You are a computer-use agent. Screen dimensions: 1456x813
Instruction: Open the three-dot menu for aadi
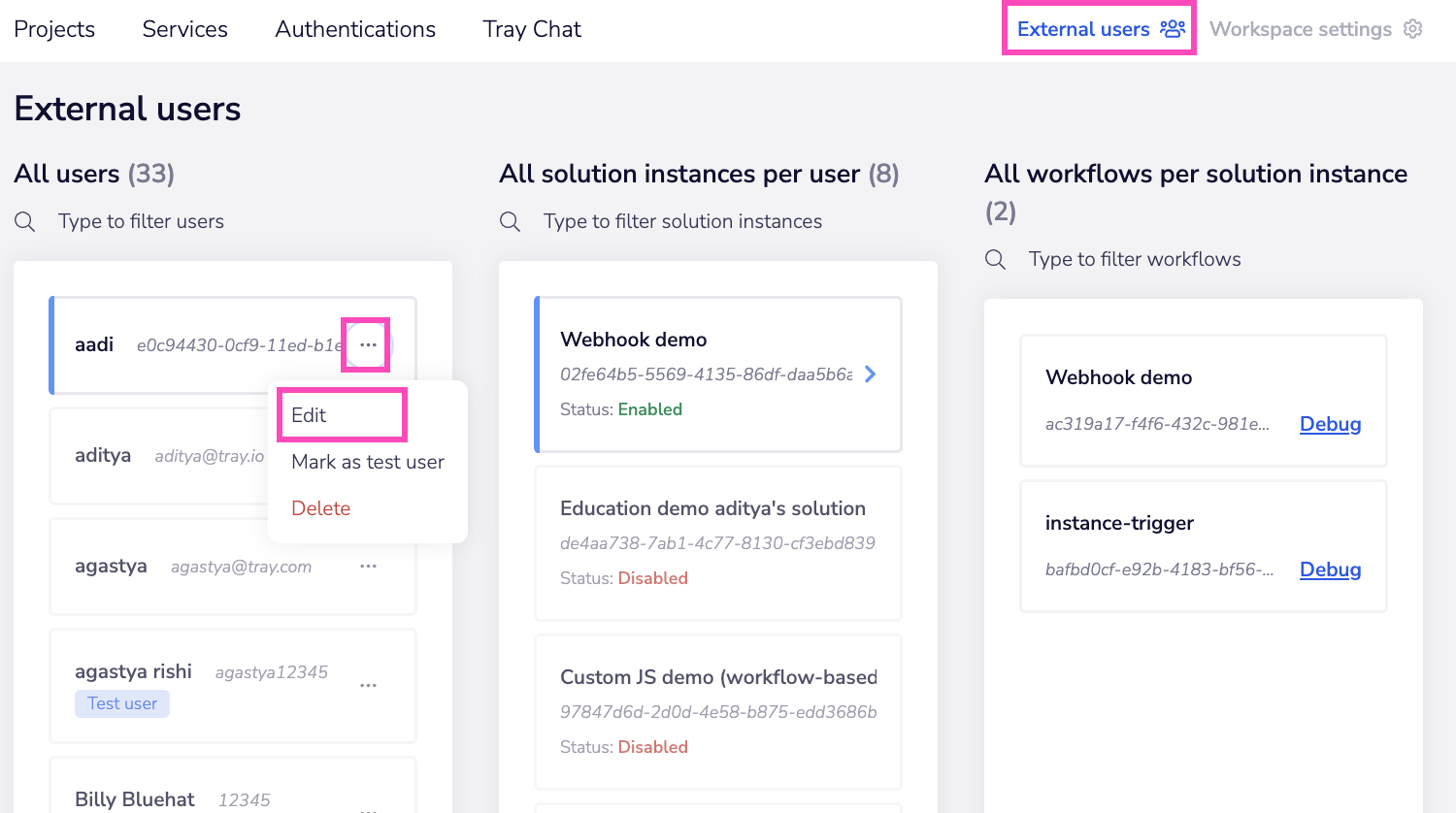point(368,345)
